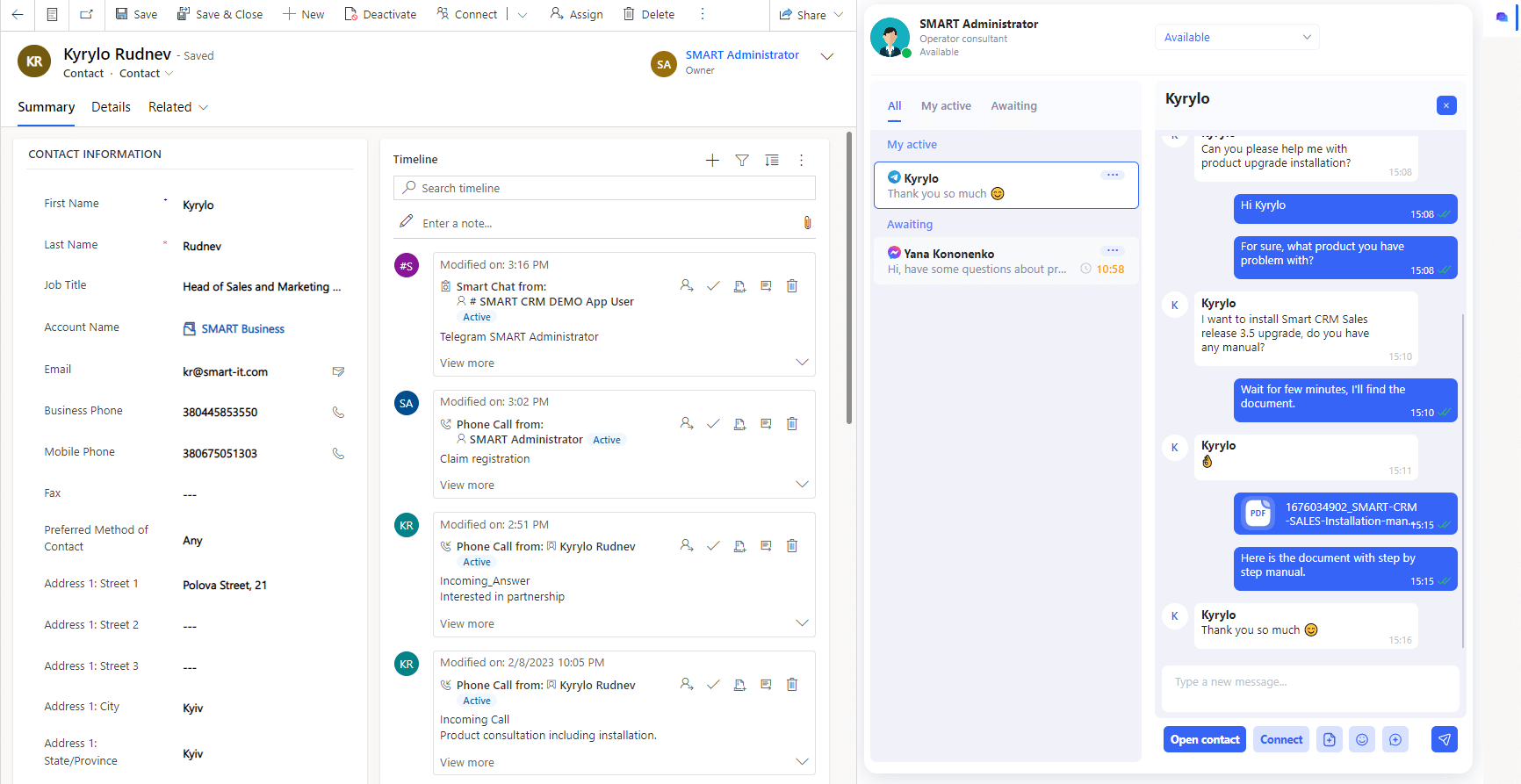Viewport: 1521px width, 784px height.
Task: Switch to the Details tab
Action: point(111,107)
